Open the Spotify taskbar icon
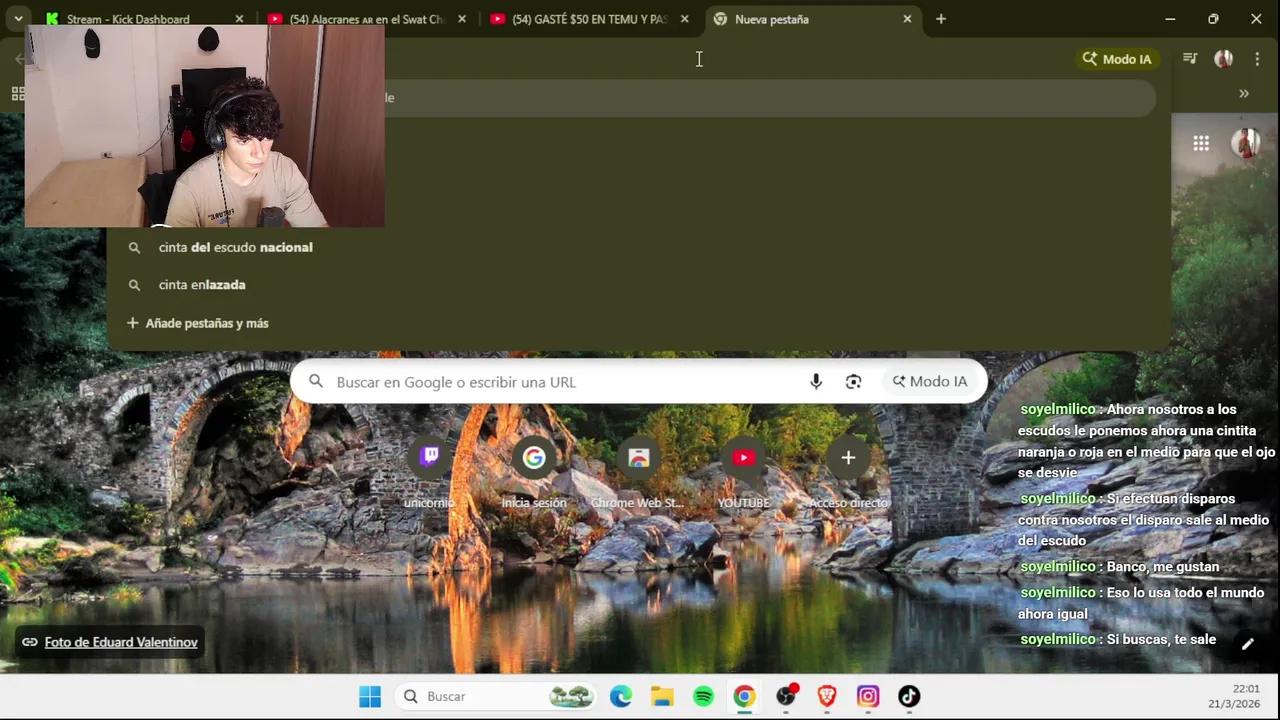Viewport: 1280px width, 720px height. click(703, 696)
